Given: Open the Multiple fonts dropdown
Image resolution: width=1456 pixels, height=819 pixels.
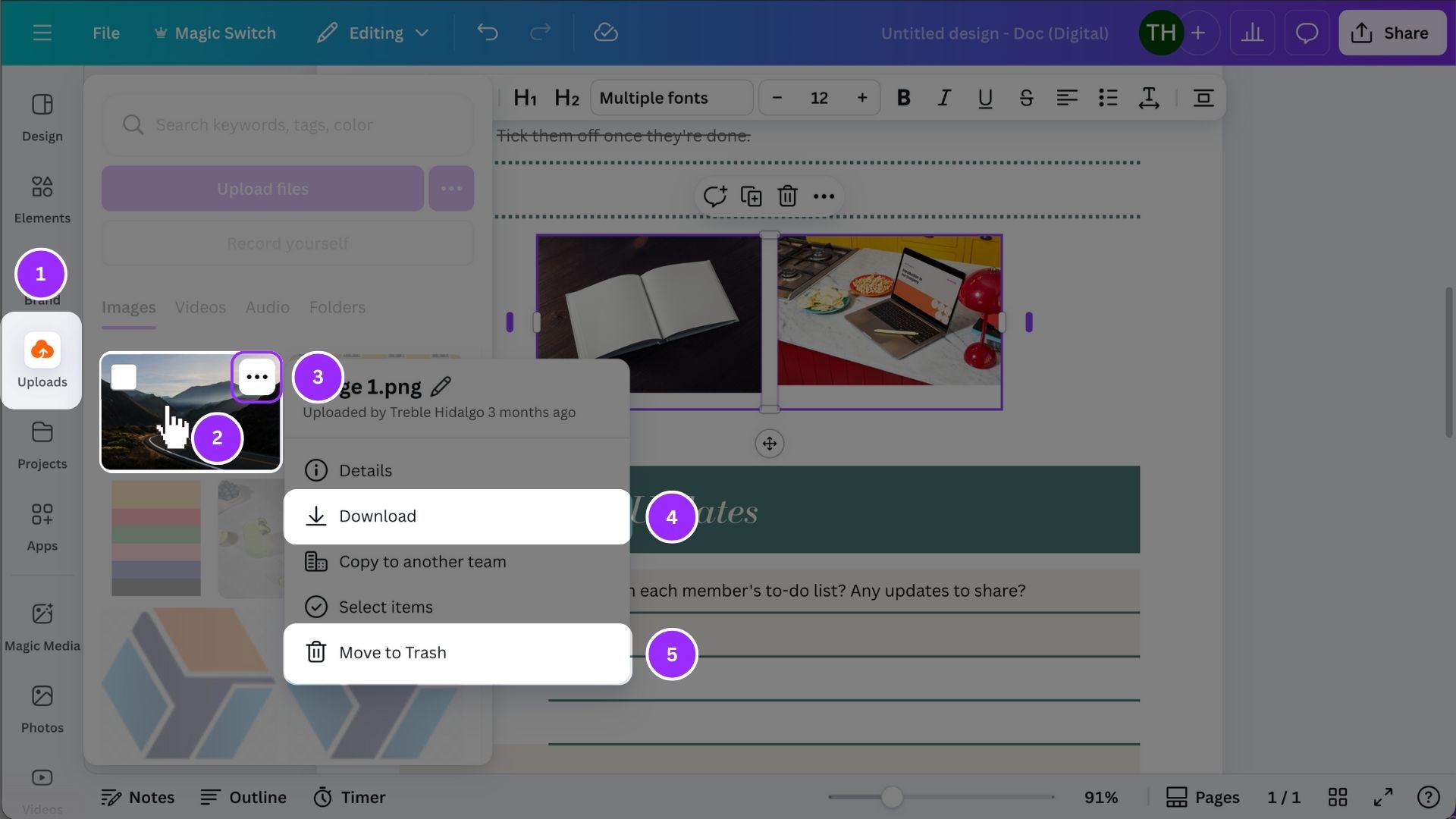Looking at the screenshot, I should coord(671,98).
